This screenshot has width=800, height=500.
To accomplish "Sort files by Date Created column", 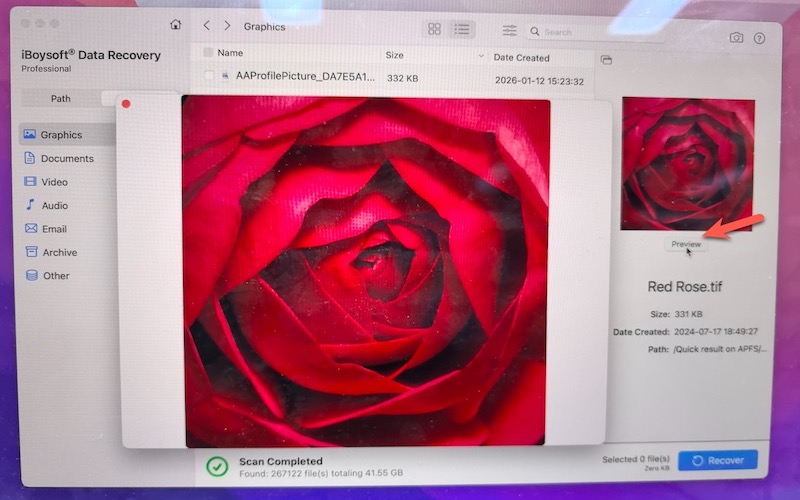I will tap(522, 58).
